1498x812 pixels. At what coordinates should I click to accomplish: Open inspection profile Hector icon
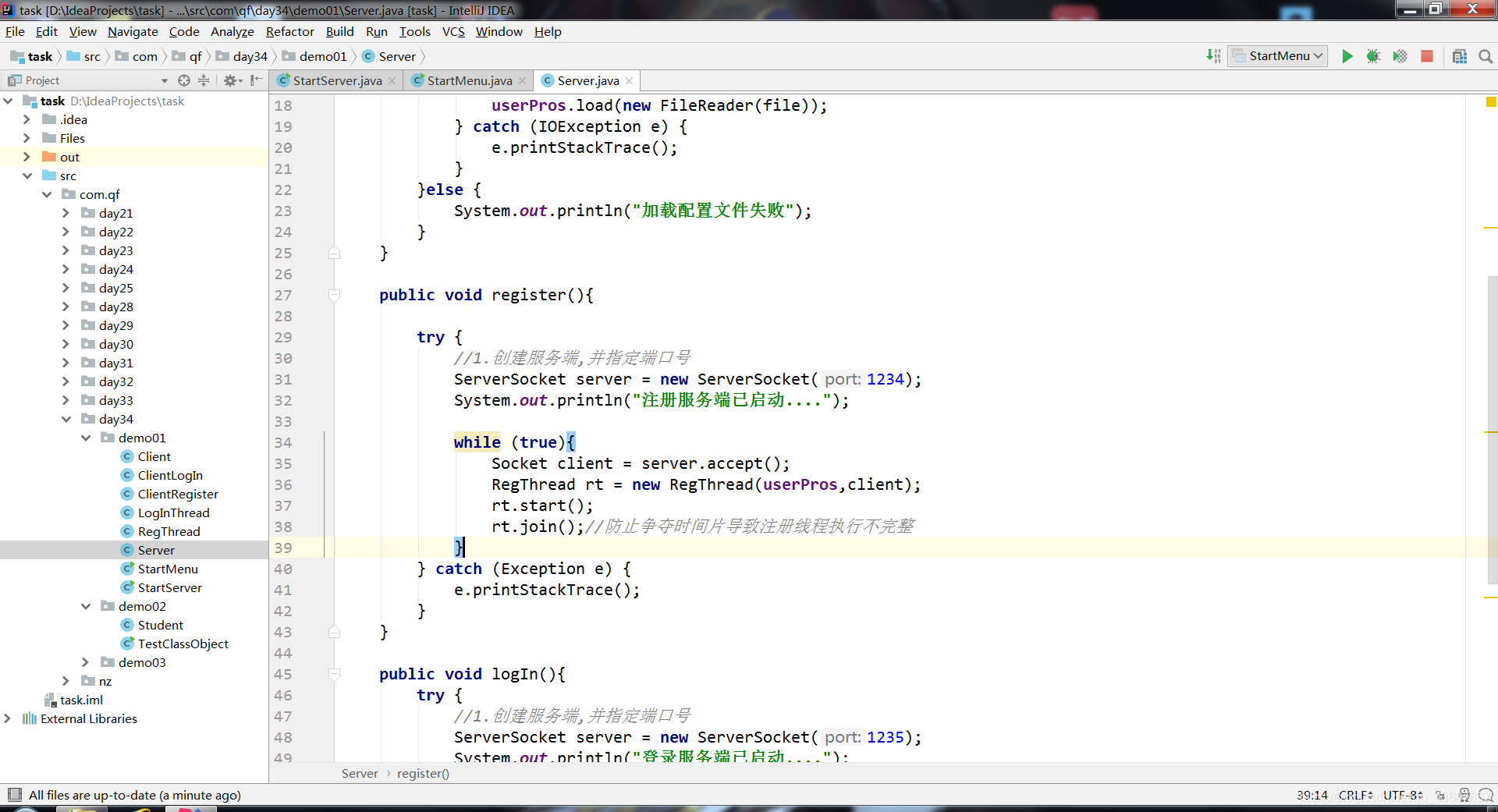[1464, 796]
